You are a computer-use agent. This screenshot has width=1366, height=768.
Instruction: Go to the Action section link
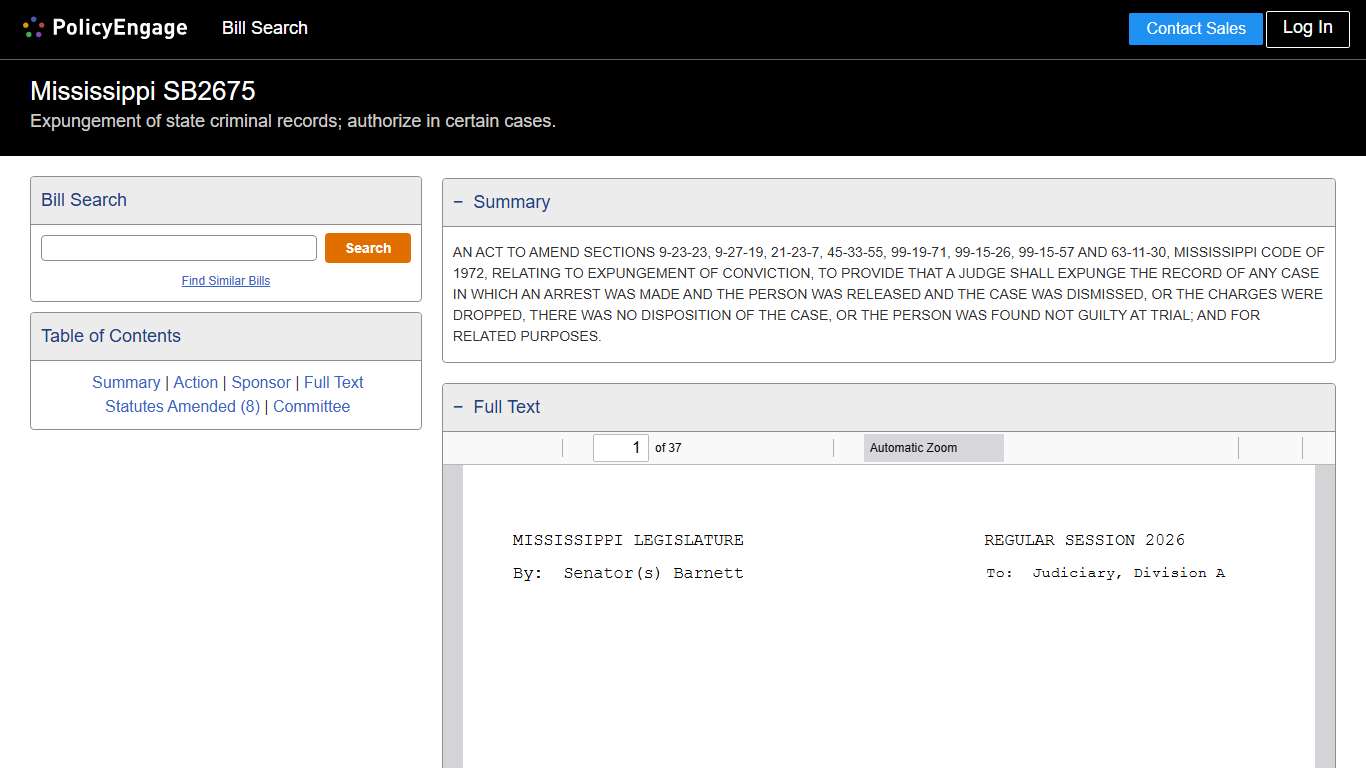(195, 382)
